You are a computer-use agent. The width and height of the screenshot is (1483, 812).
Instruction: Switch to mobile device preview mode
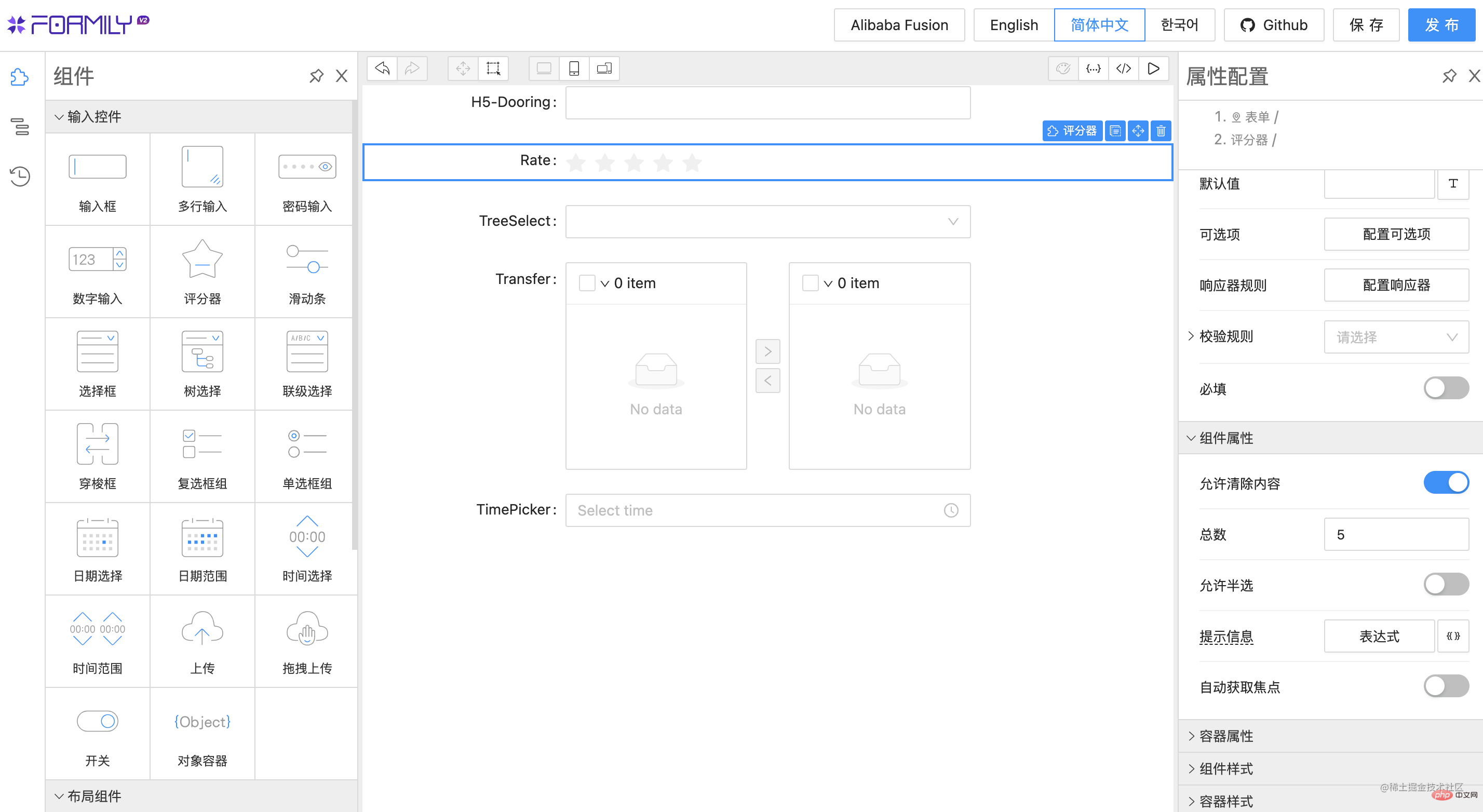574,69
